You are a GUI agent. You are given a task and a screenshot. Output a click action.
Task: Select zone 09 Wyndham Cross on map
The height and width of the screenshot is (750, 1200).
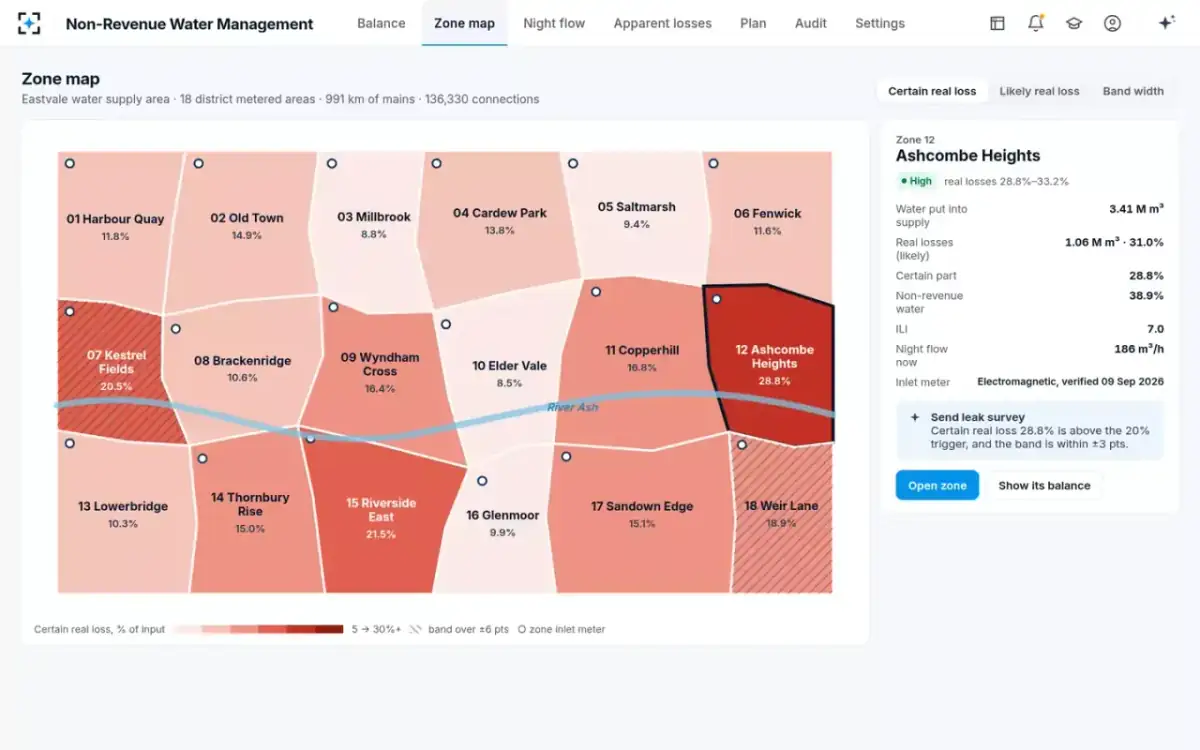[x=380, y=371]
